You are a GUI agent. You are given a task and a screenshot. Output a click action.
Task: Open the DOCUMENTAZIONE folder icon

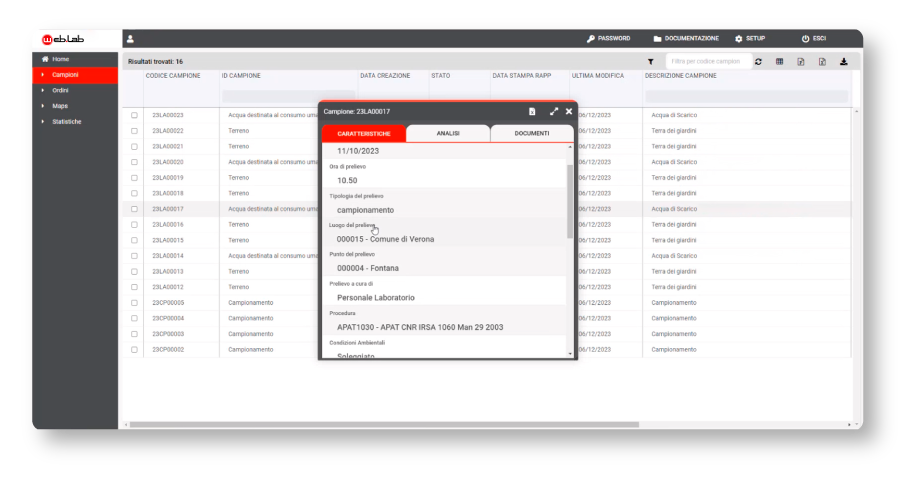(x=657, y=38)
